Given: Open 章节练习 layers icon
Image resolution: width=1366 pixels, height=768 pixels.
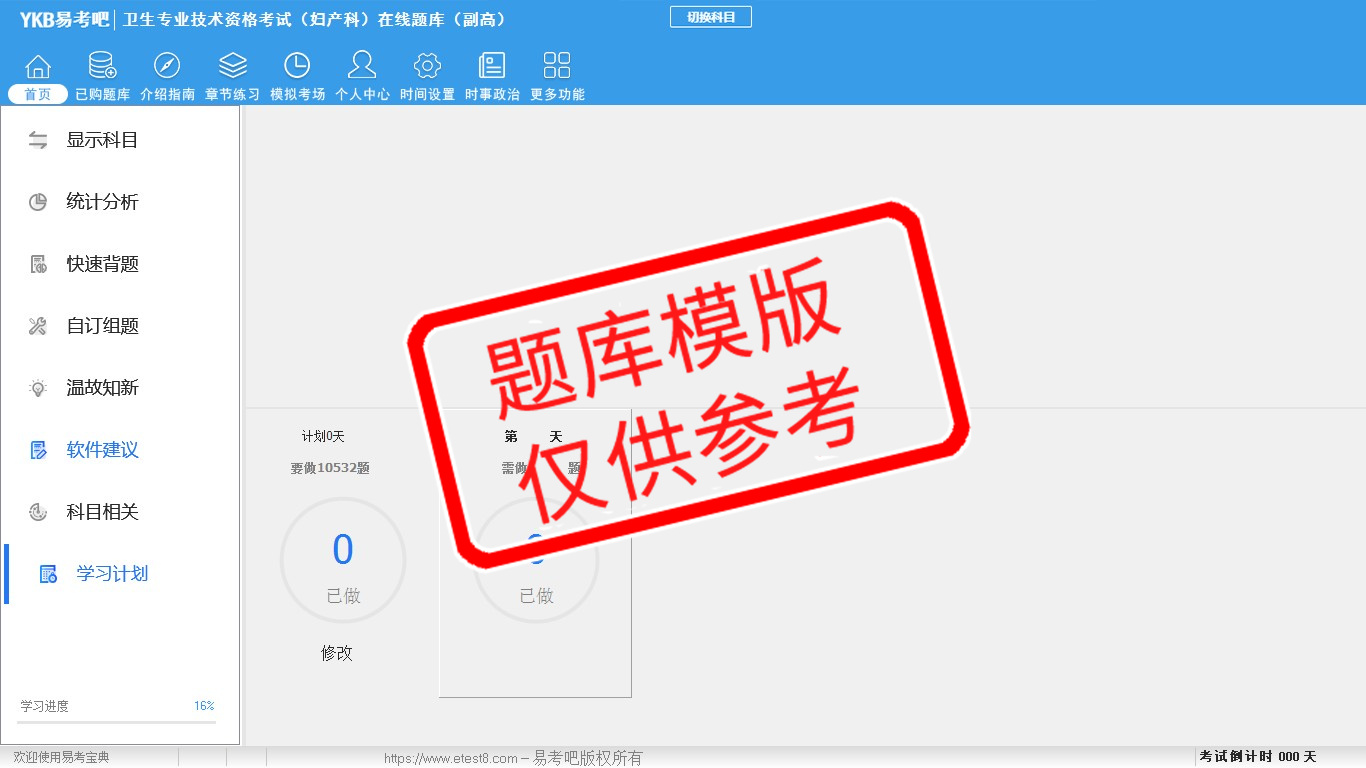Looking at the screenshot, I should [x=232, y=67].
